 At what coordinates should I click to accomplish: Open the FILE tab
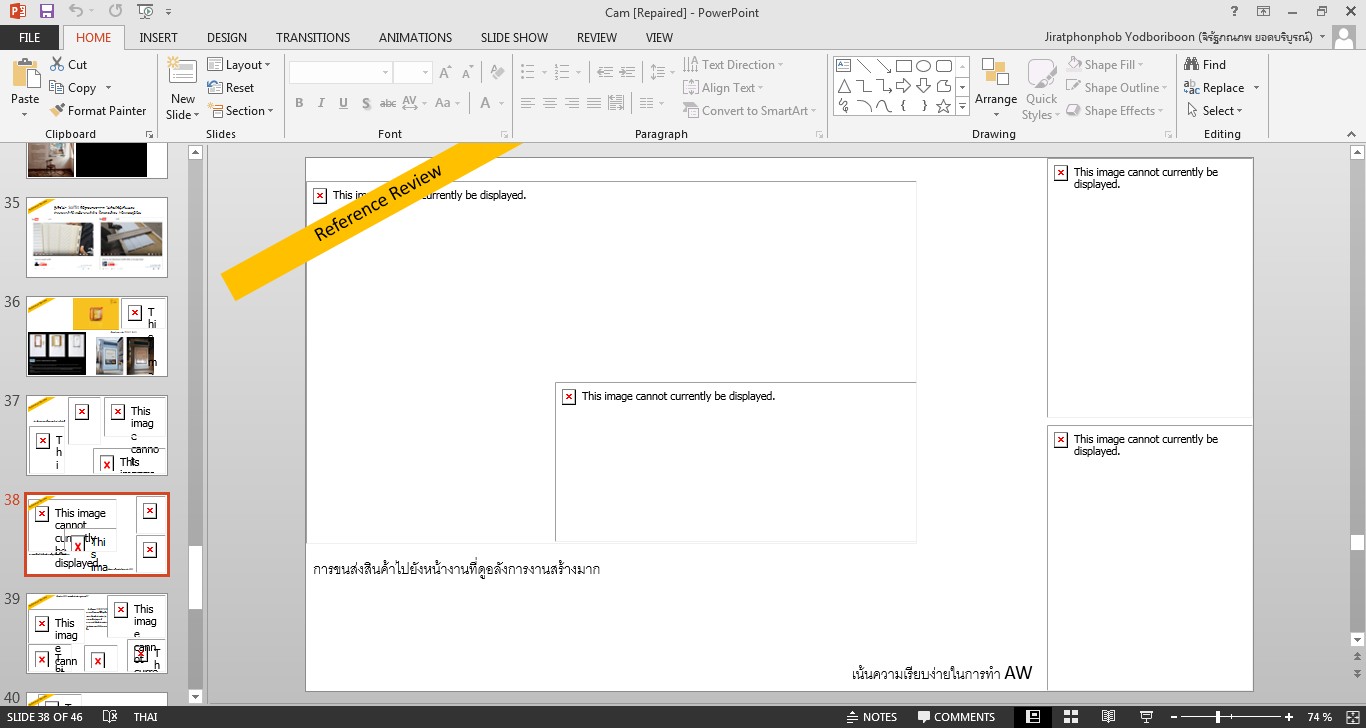(30, 37)
